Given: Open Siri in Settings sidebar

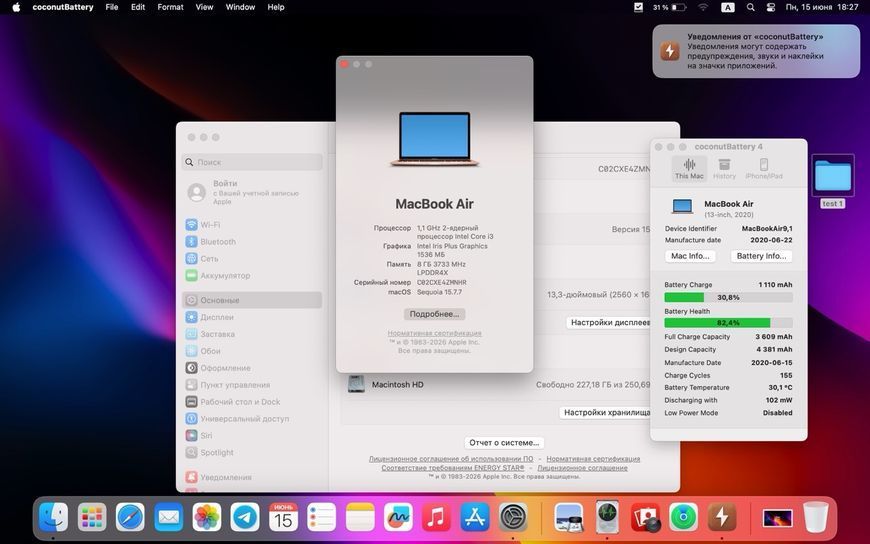Looking at the screenshot, I should click(252, 436).
